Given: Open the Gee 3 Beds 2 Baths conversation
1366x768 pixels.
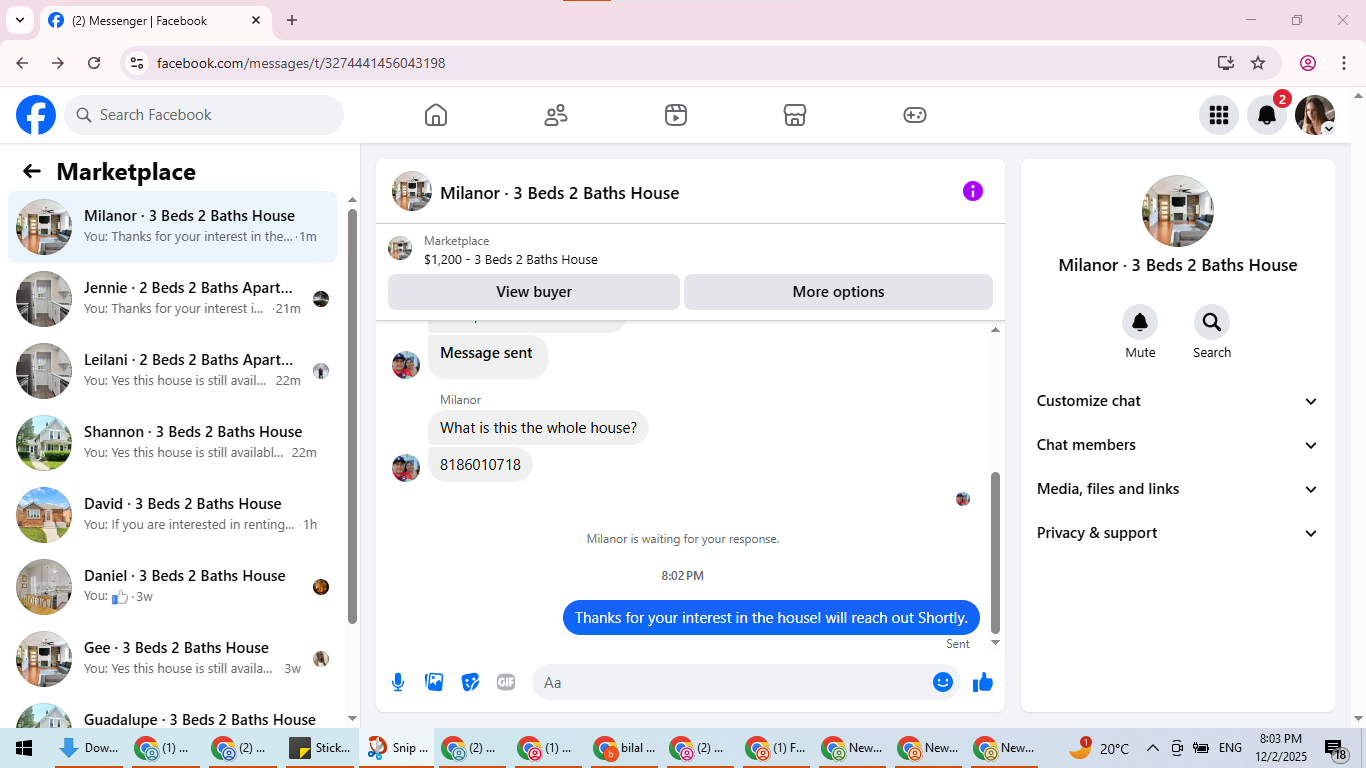Looking at the screenshot, I should tap(172, 659).
